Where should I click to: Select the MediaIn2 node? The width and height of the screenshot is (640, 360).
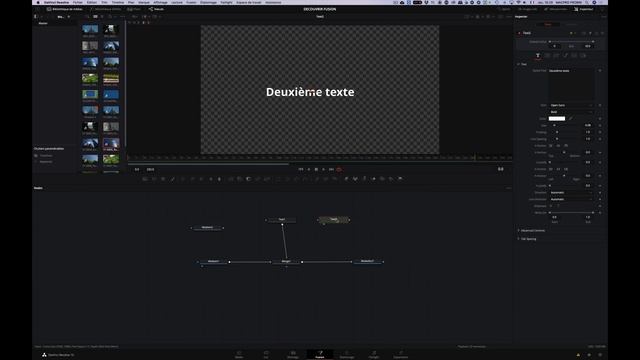coord(207,228)
